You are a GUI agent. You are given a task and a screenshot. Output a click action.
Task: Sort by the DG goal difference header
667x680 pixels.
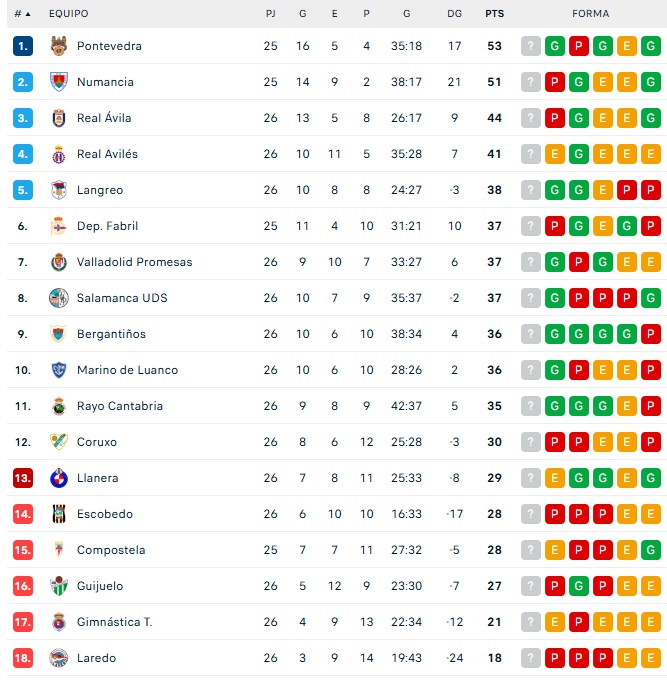point(455,14)
